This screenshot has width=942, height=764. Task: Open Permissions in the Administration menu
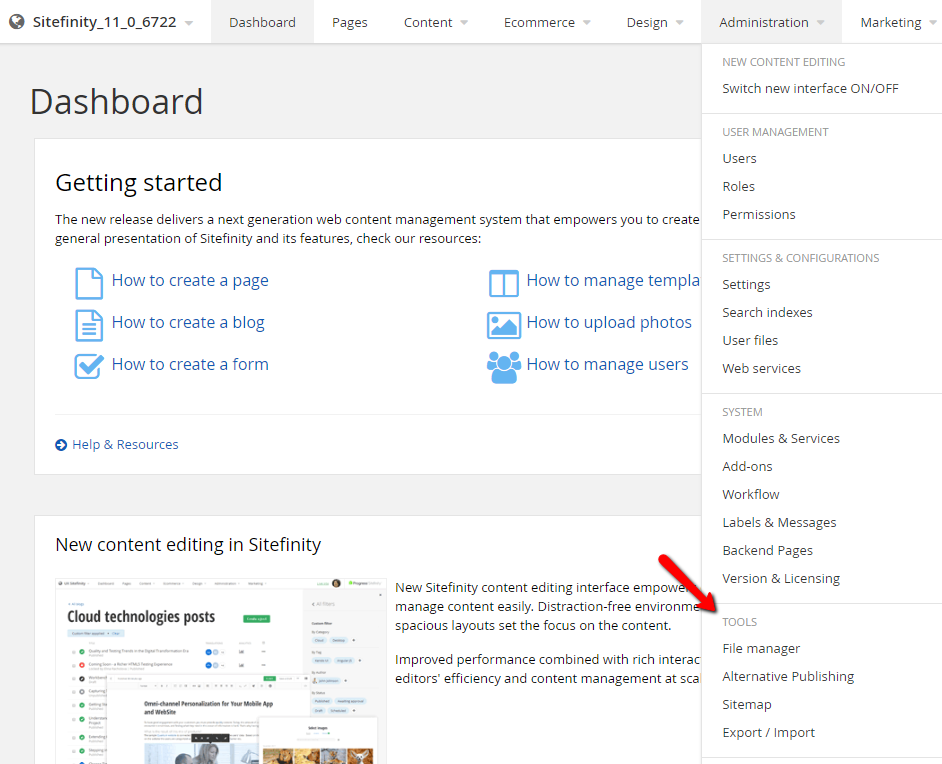pos(759,214)
